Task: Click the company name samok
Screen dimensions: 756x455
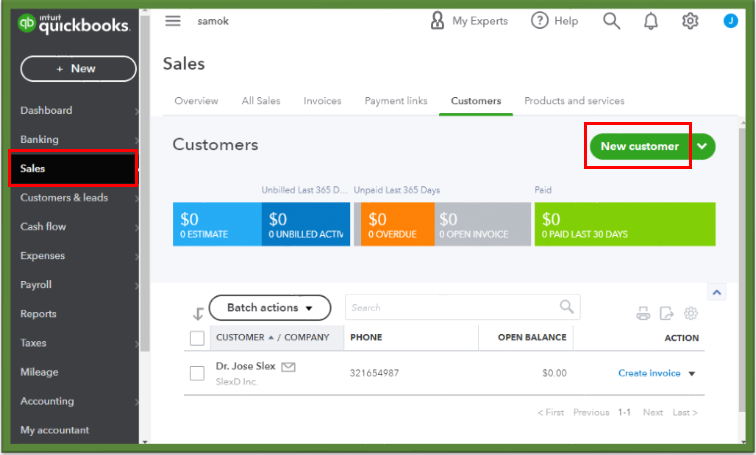Action: (x=213, y=21)
